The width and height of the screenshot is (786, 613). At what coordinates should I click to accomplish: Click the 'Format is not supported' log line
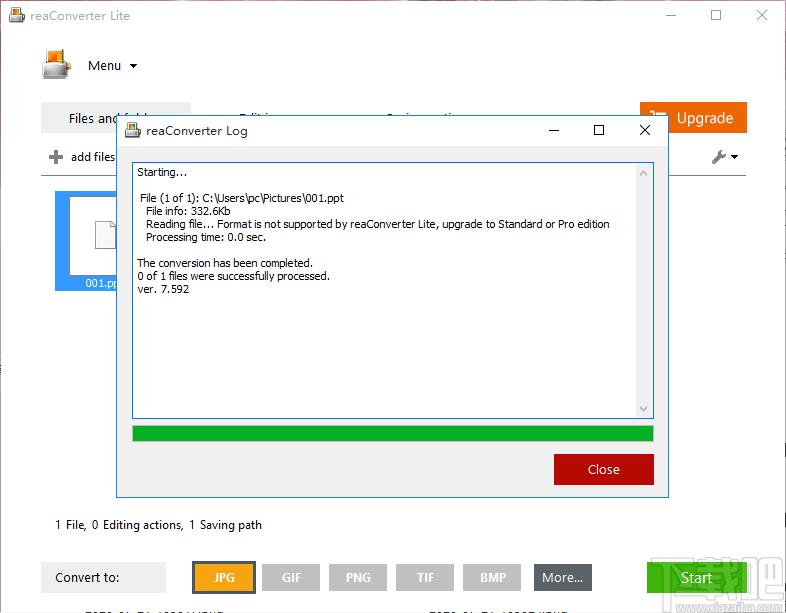(x=377, y=224)
